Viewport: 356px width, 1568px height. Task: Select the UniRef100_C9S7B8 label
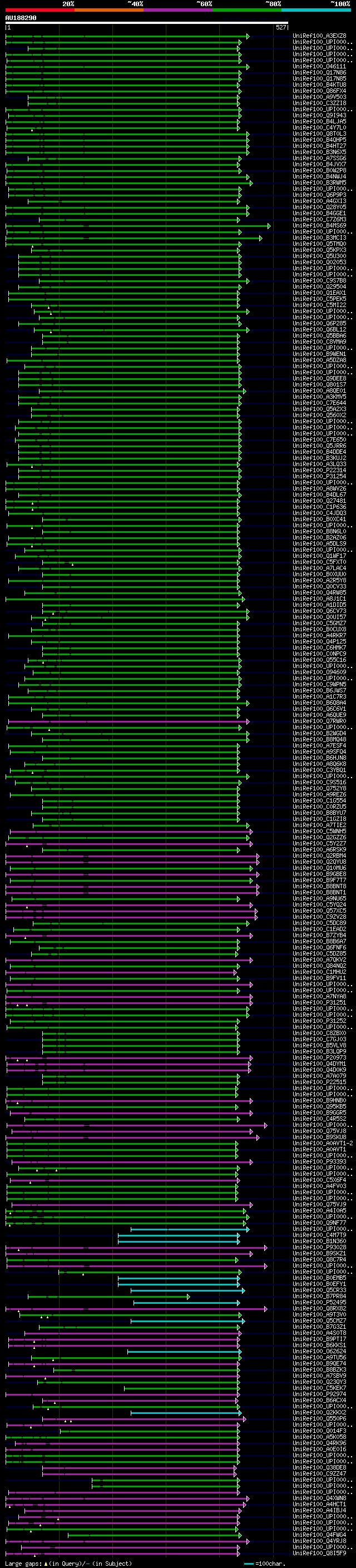pos(319,280)
